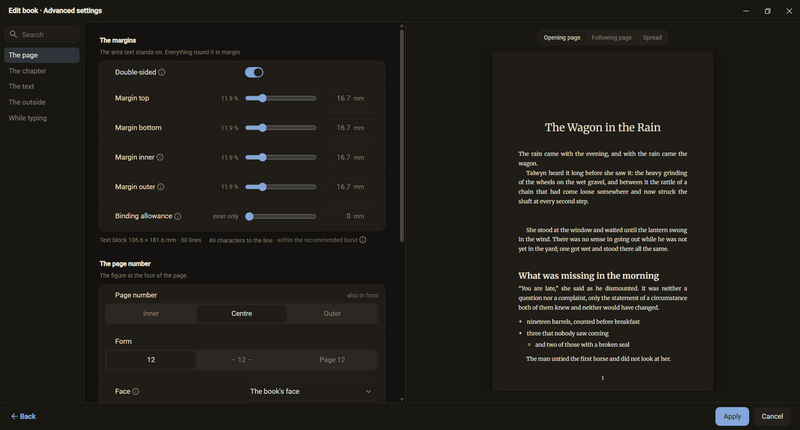Click 'The Wagon in the Rain' preview title

(603, 128)
